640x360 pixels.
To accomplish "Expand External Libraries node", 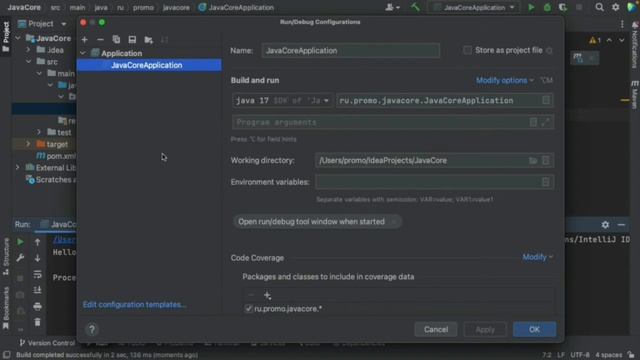I will (18, 168).
